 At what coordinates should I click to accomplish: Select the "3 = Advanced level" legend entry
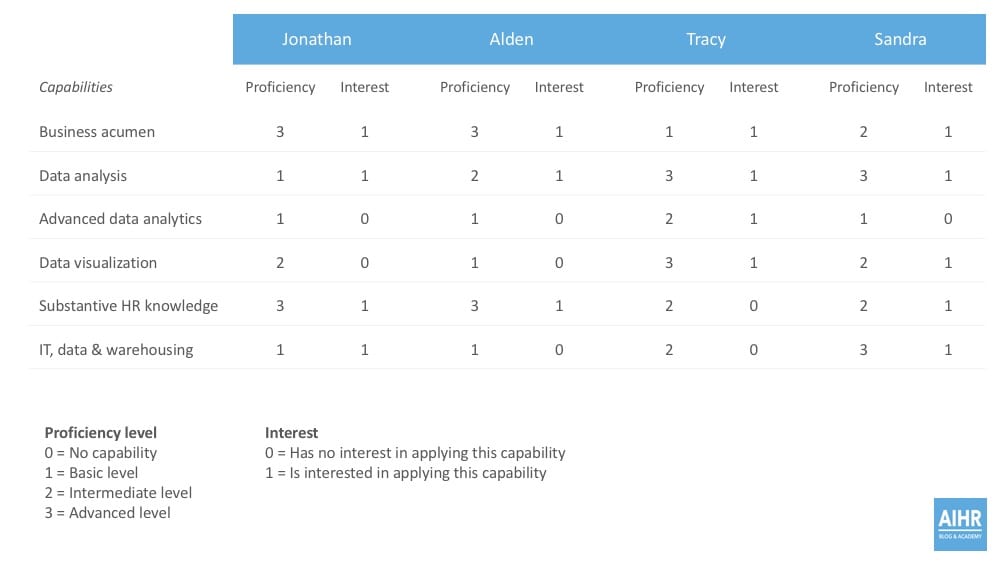[108, 513]
